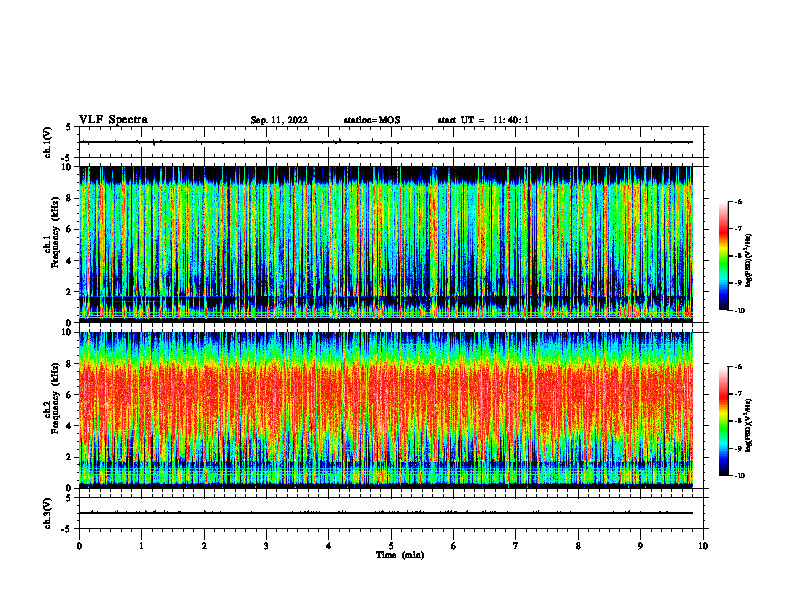Click the "8" tick on the Time axis

coord(578,546)
